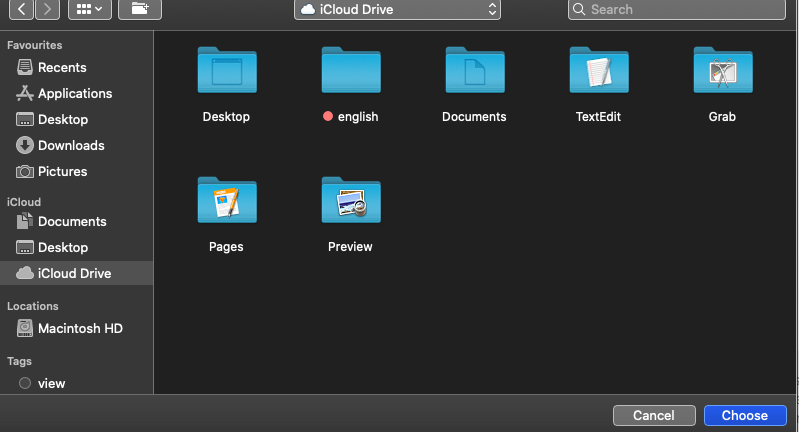
Task: Filter by the 'view' tag in sidebar
Action: tap(76, 383)
